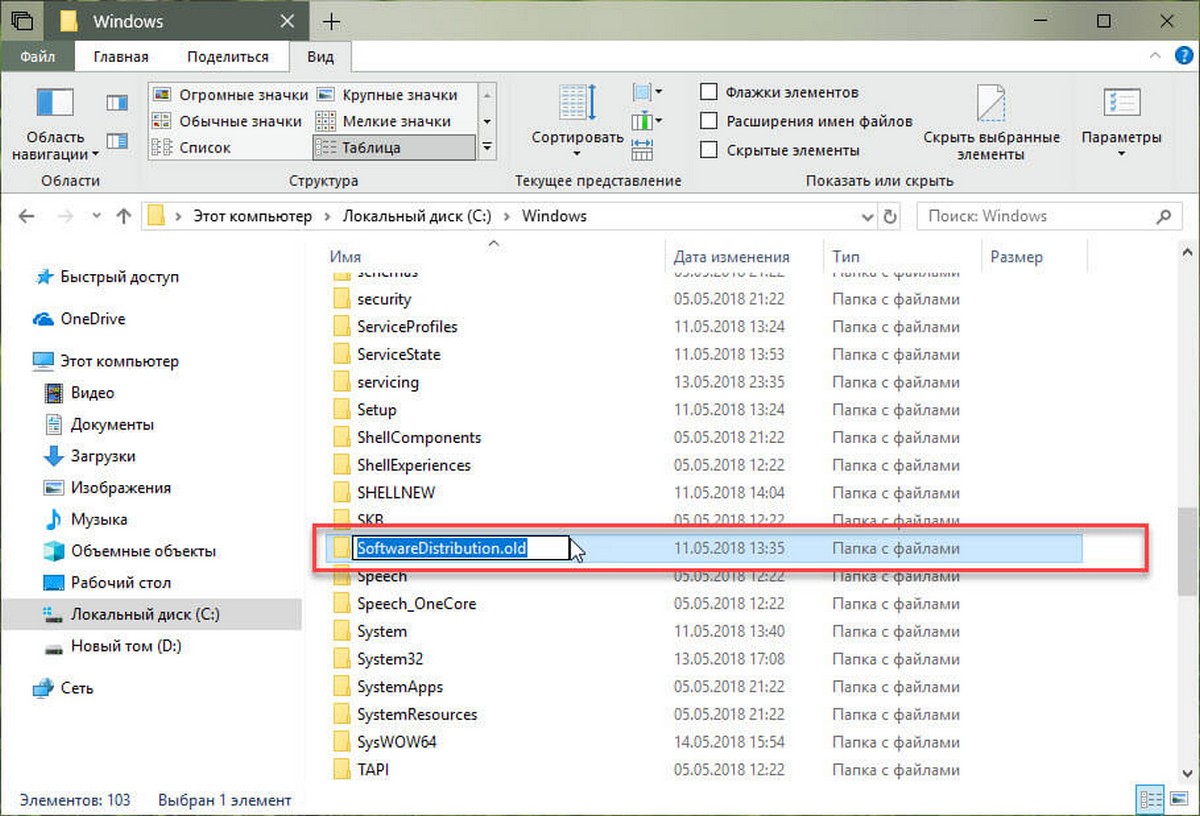Screen dimensions: 1200x816
Task: Switch to the Главная ribbon tab
Action: [x=121, y=57]
